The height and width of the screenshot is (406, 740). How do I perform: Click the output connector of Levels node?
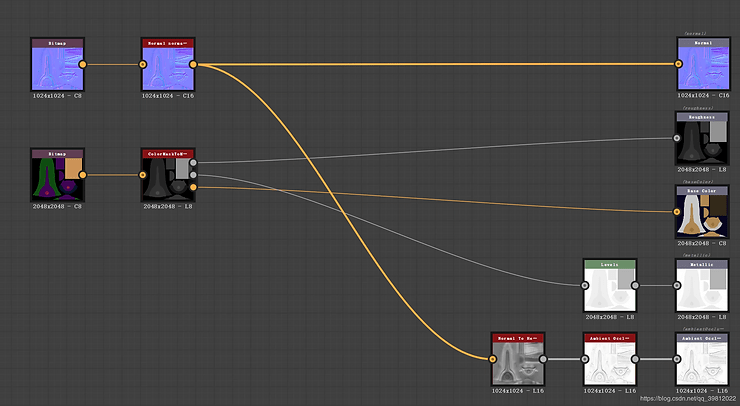[635, 284]
